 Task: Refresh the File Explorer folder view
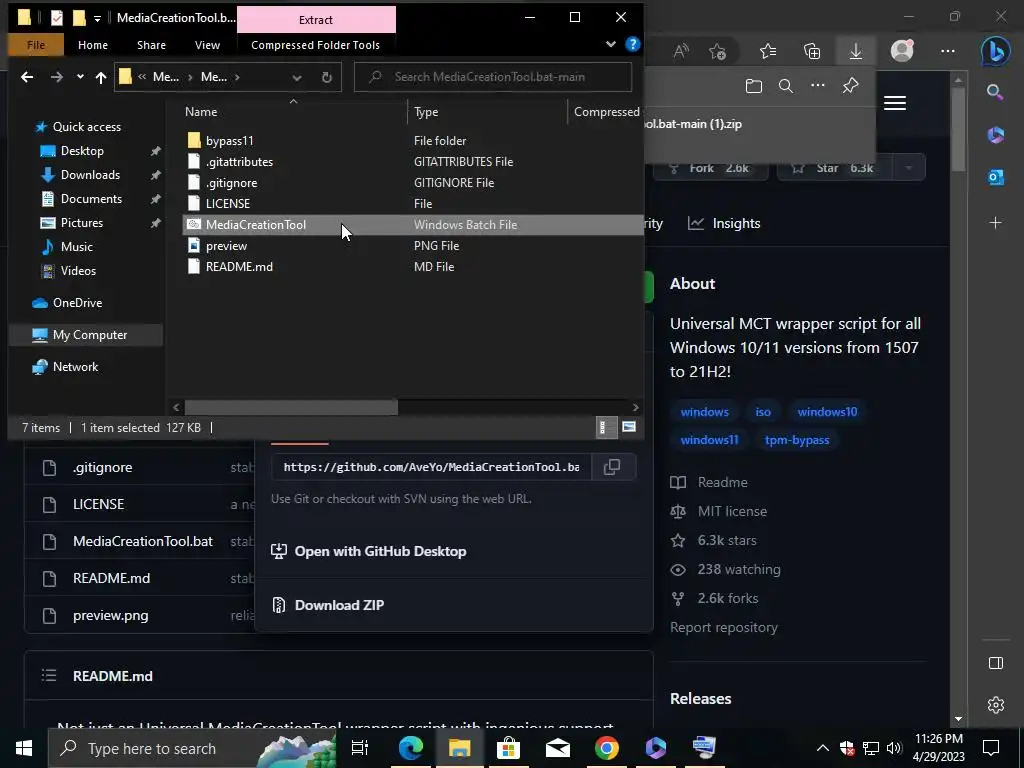327,77
